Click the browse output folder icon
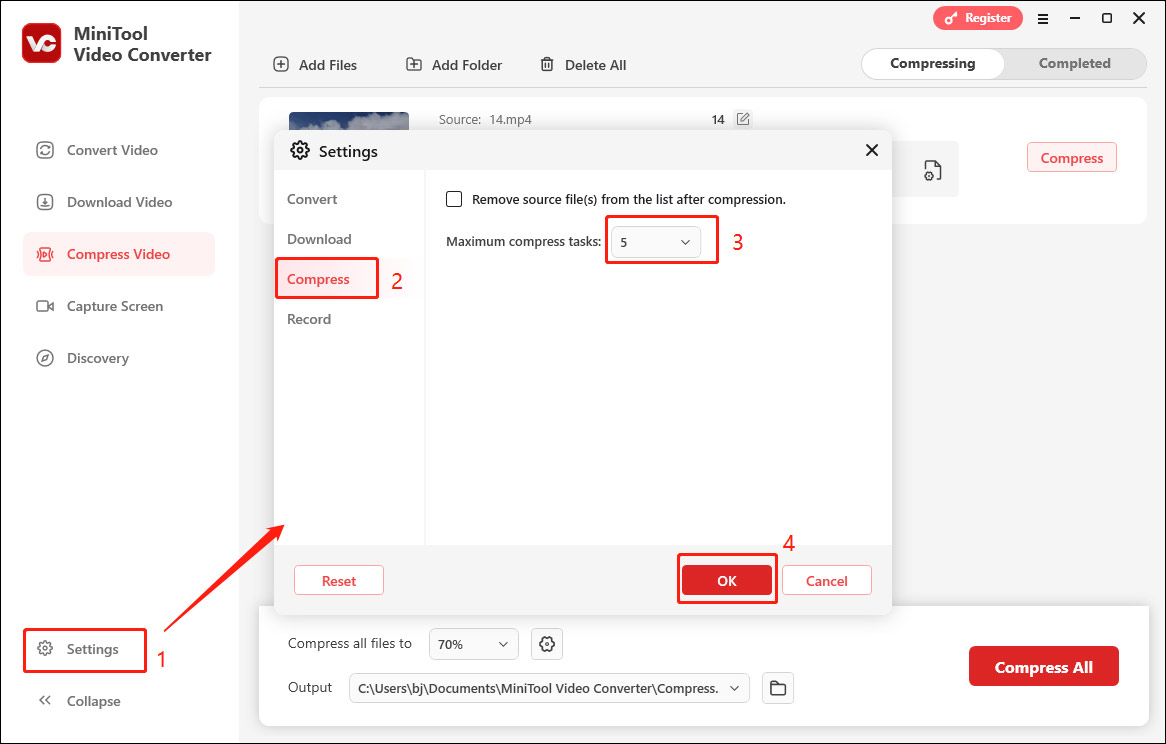The image size is (1166, 744). click(778, 688)
